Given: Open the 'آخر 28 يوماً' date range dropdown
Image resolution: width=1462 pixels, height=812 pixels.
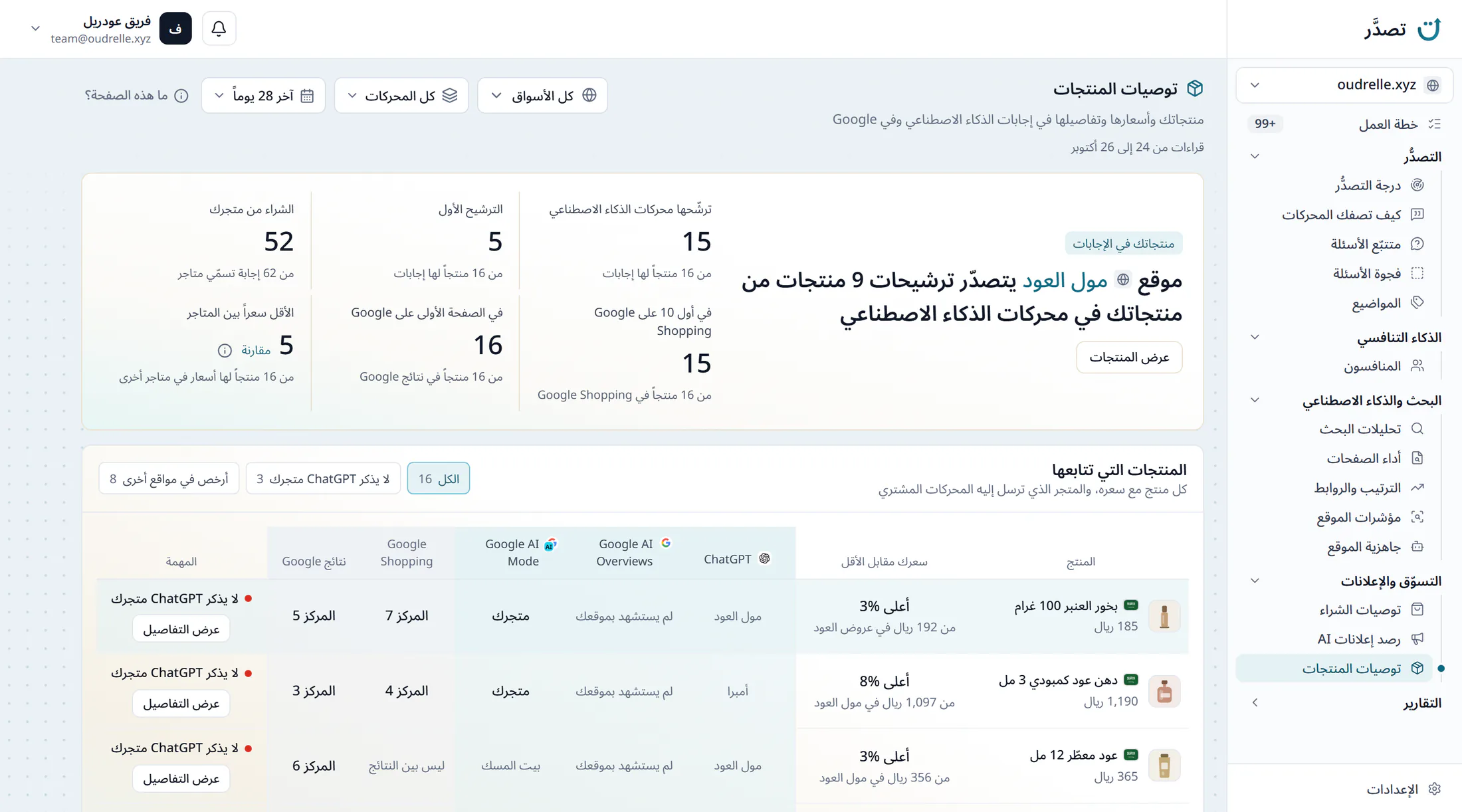Looking at the screenshot, I should click(x=263, y=95).
